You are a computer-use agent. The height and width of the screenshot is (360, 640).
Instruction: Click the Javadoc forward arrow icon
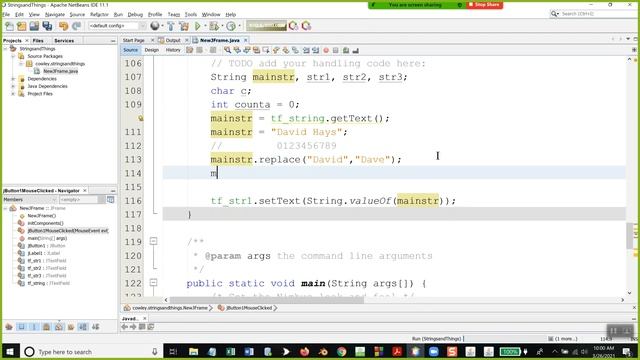pos(133,327)
